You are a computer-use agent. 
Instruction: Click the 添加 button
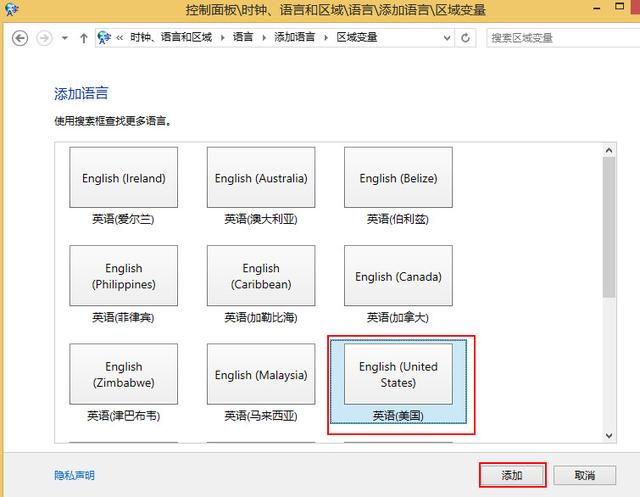(512, 475)
